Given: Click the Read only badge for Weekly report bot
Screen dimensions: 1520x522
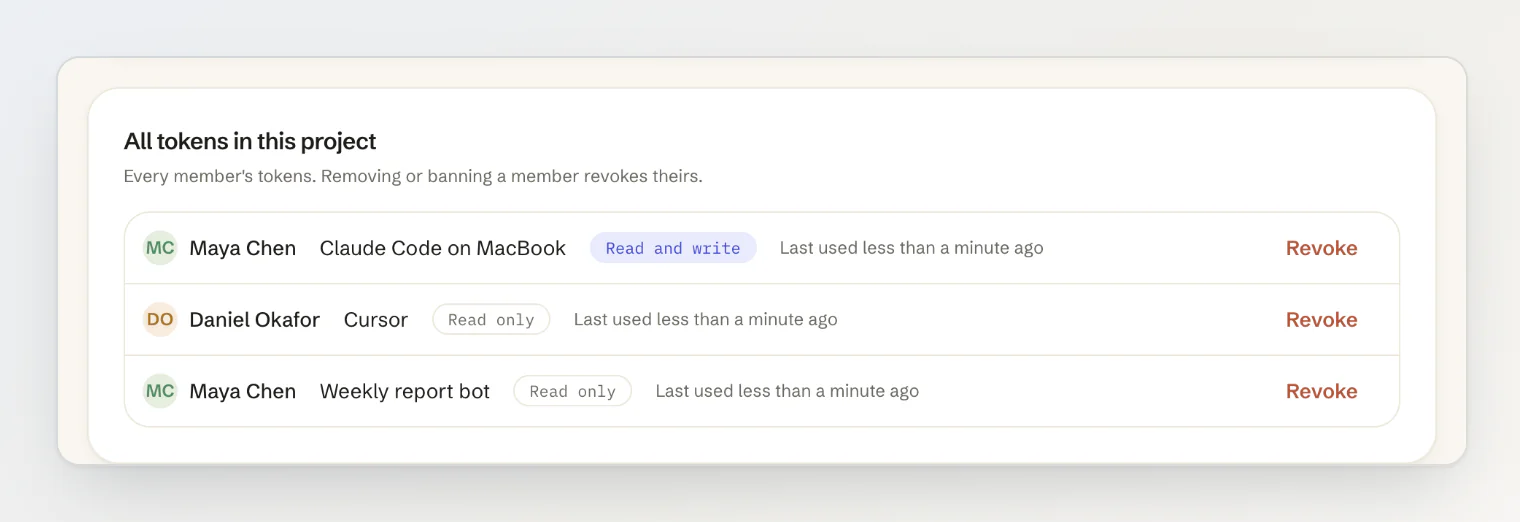Looking at the screenshot, I should [x=572, y=391].
